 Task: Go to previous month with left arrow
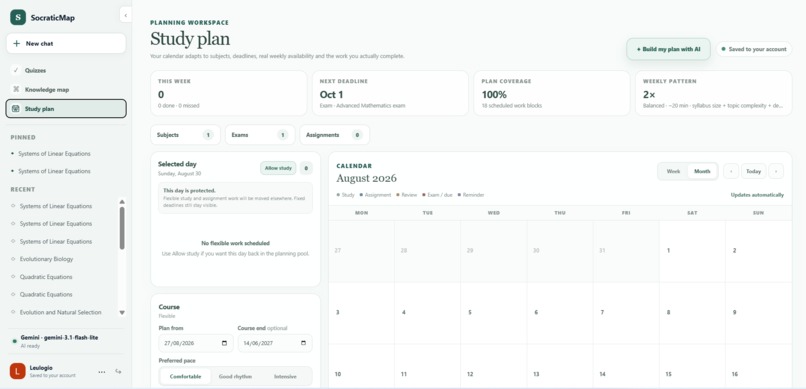point(731,171)
